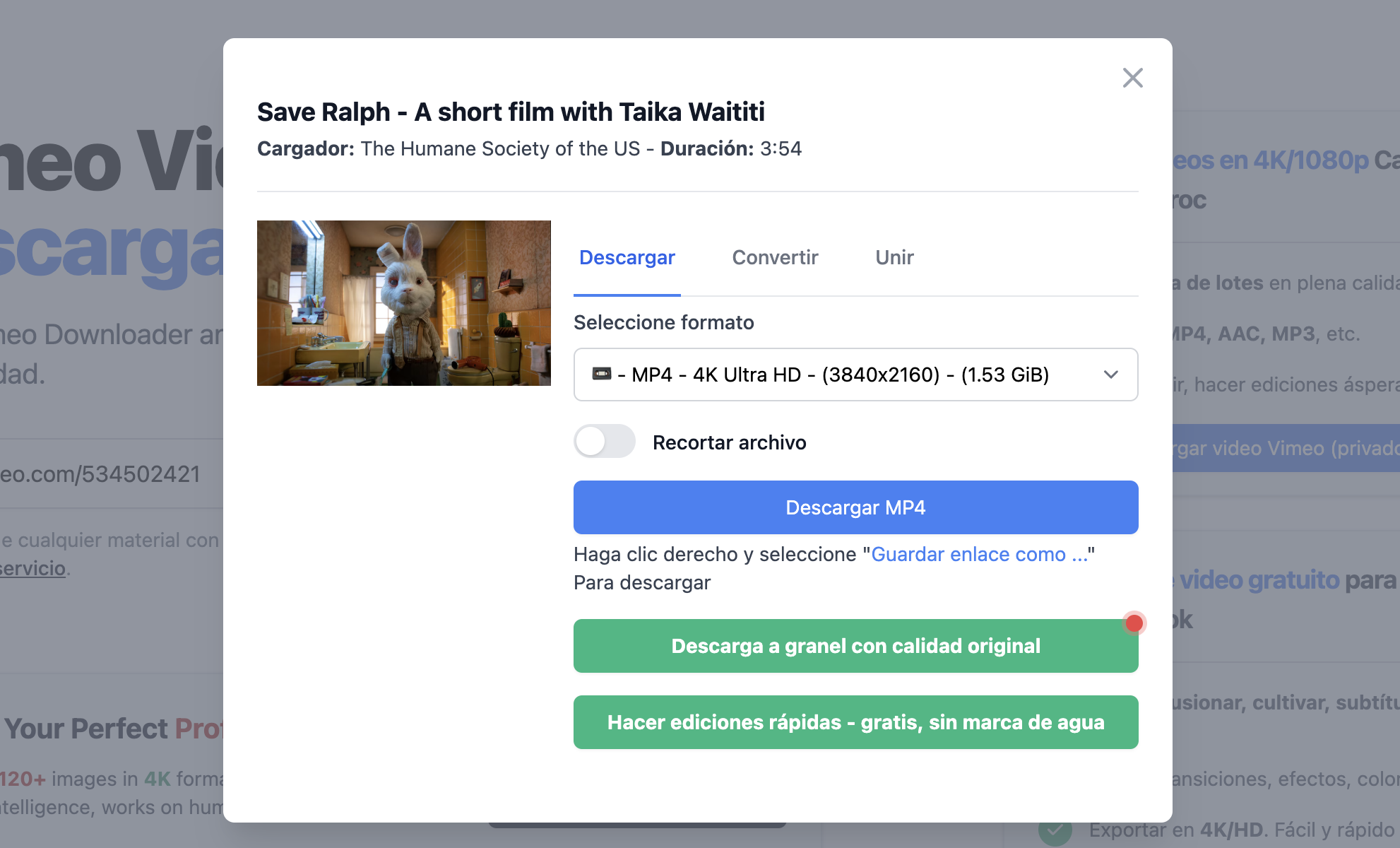Open the Convertir tab
This screenshot has height=848, width=1400.
[x=775, y=258]
